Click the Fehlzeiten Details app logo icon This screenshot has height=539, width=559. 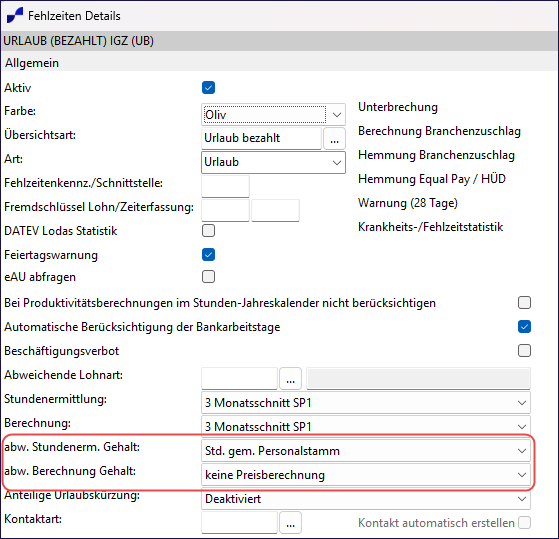click(x=15, y=15)
